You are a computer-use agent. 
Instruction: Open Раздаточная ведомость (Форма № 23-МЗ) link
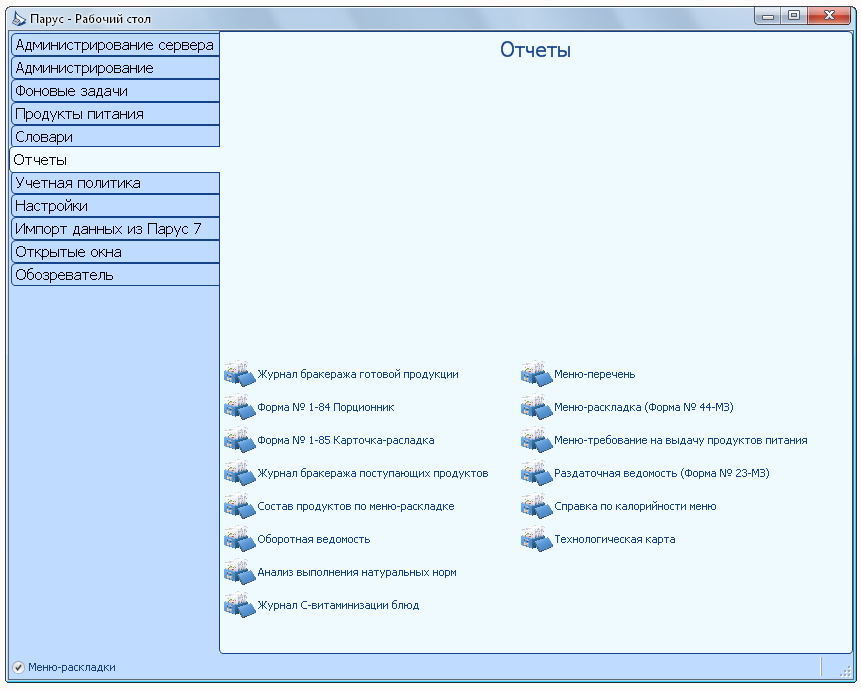(661, 473)
